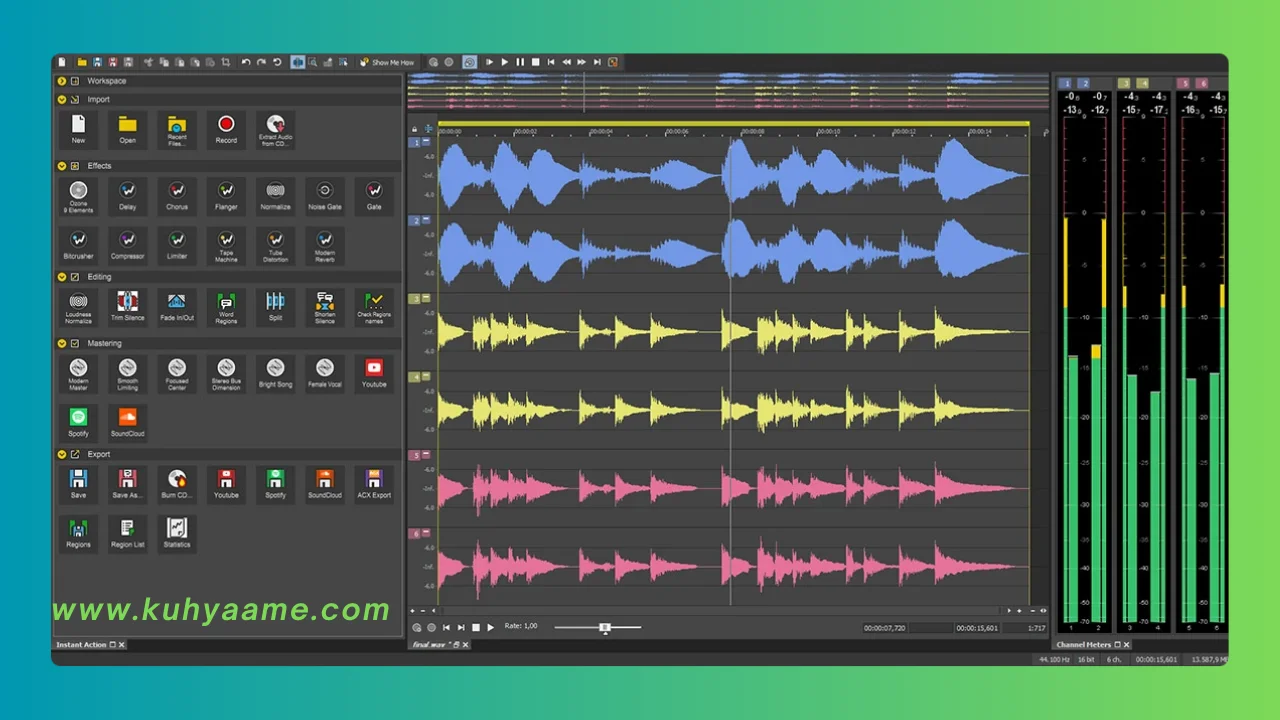Open Recent Files in Import
This screenshot has width=1280, height=720.
pyautogui.click(x=177, y=130)
